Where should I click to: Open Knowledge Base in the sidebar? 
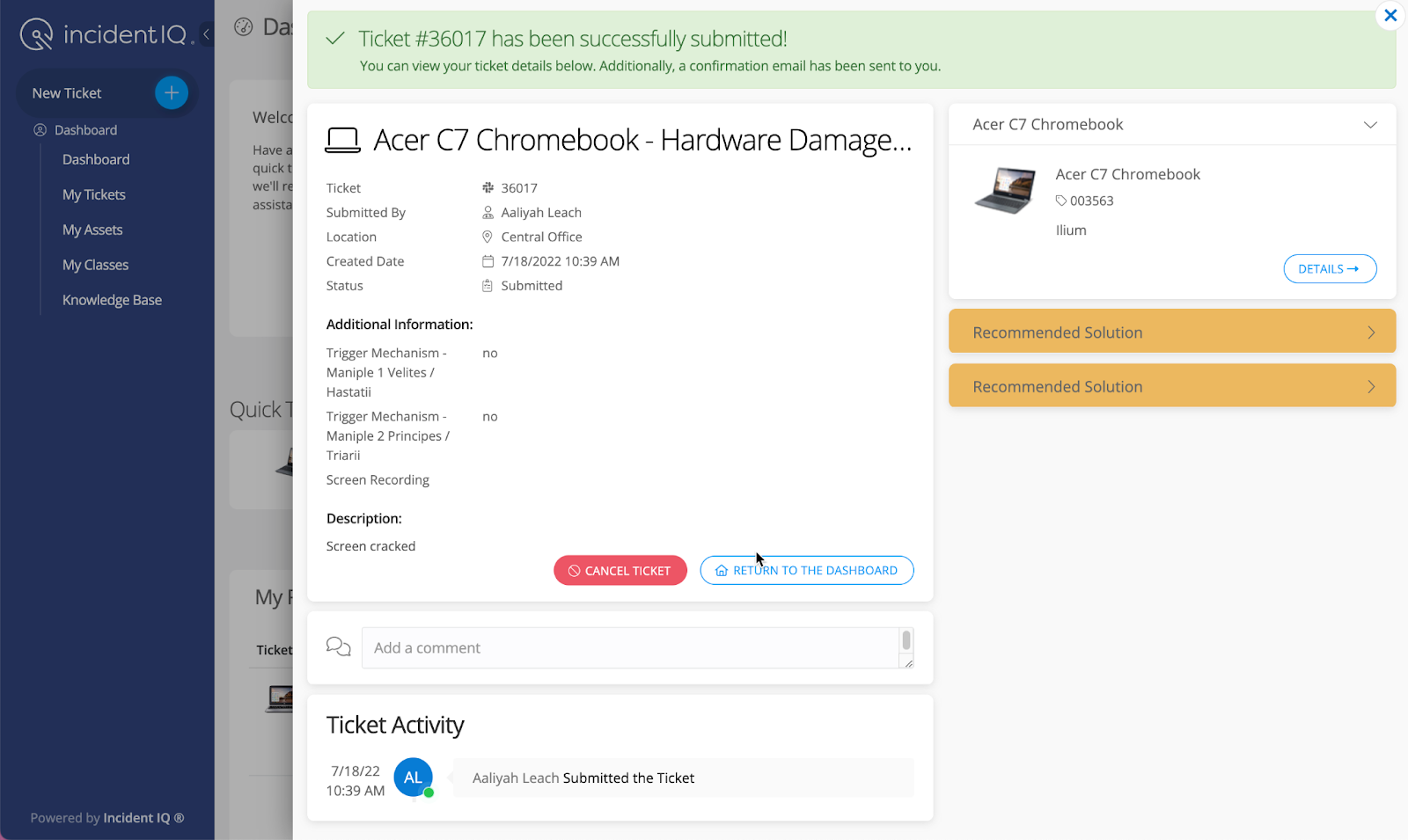pyautogui.click(x=112, y=300)
